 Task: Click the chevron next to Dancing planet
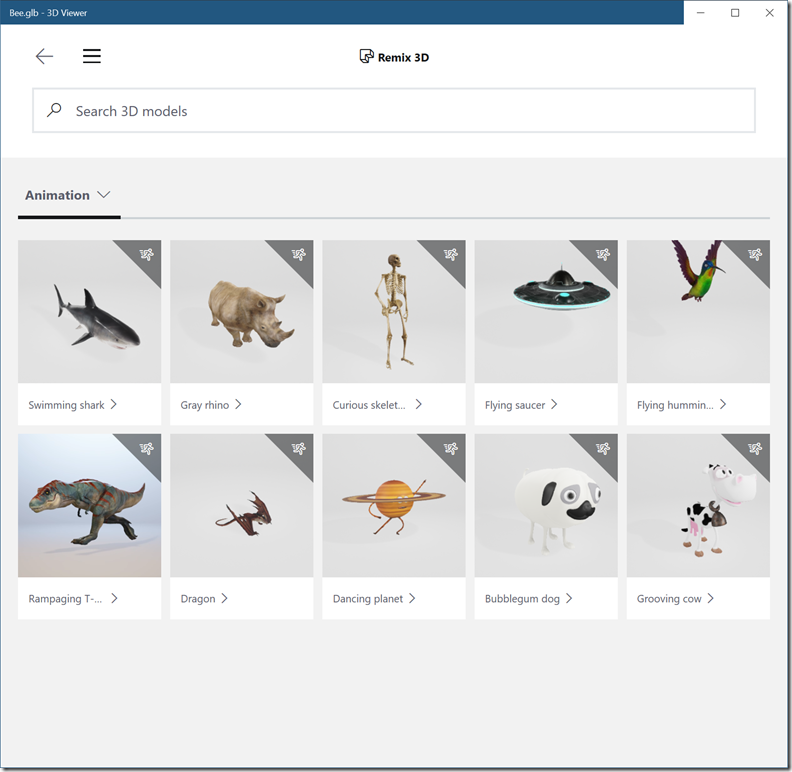coord(412,598)
